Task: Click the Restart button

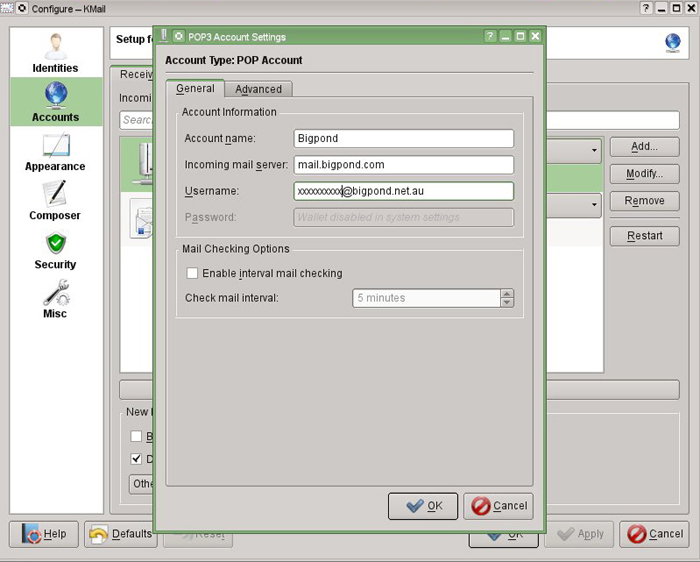Action: [x=644, y=236]
